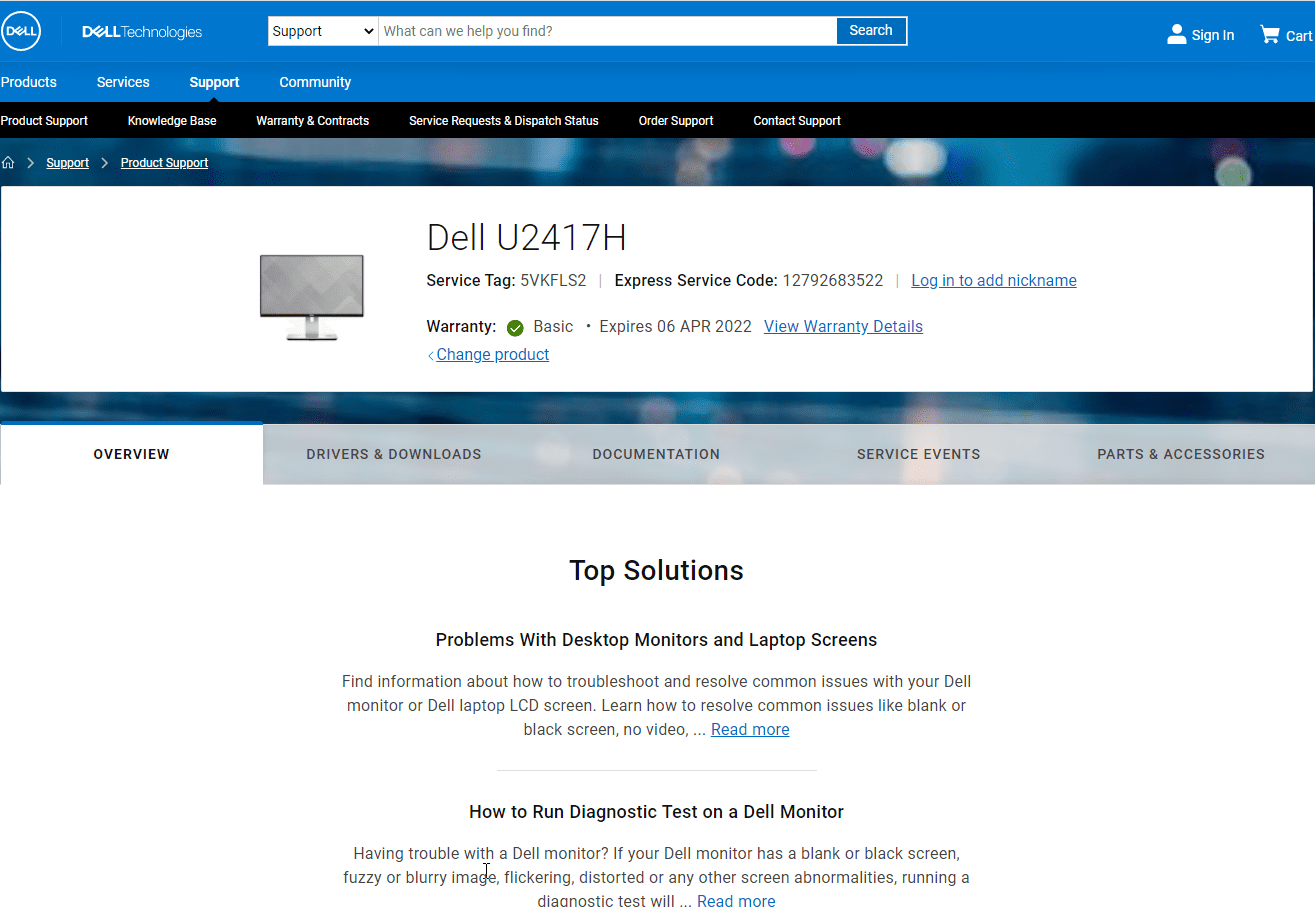
Task: Click the Top Solutions heading
Action: click(x=656, y=571)
